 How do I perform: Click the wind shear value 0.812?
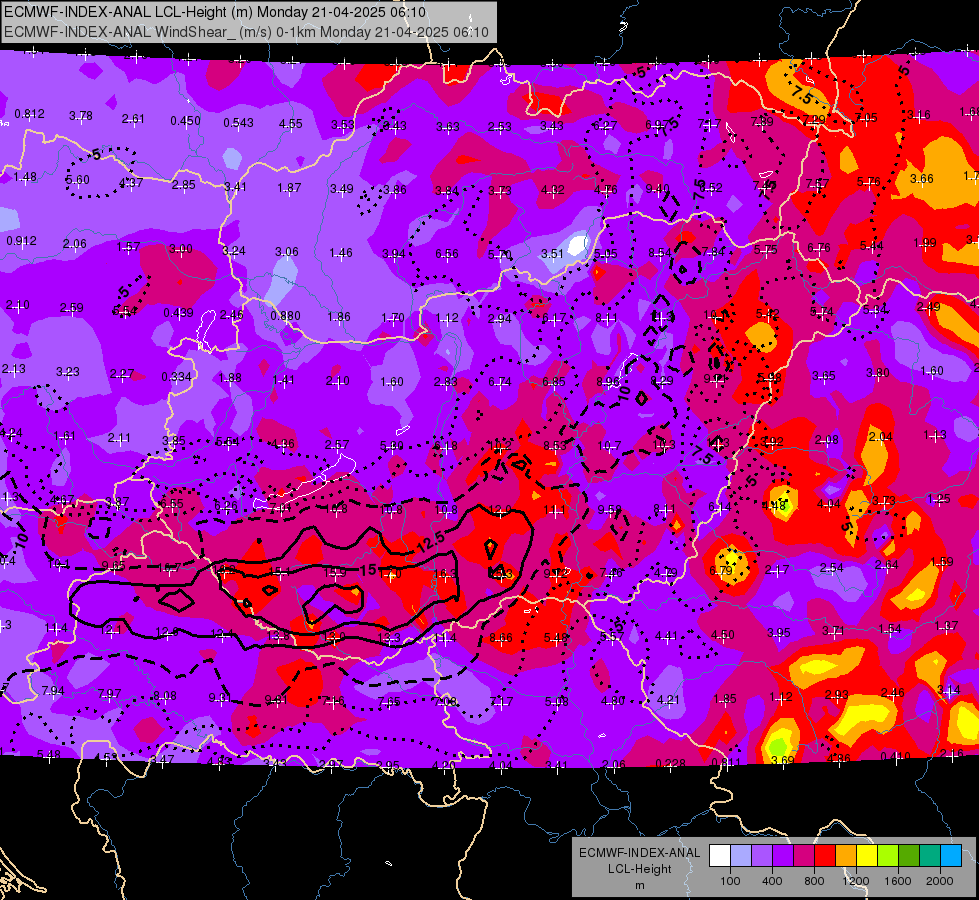(x=29, y=114)
